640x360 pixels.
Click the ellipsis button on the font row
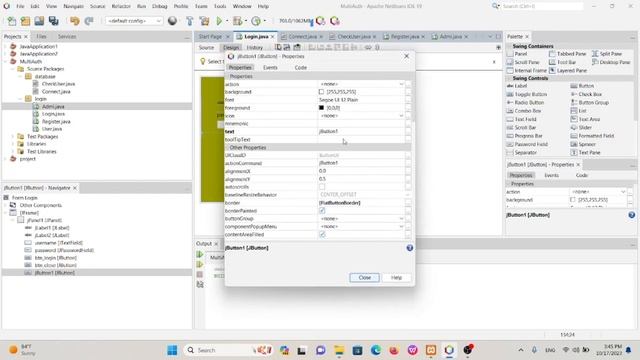[408, 100]
